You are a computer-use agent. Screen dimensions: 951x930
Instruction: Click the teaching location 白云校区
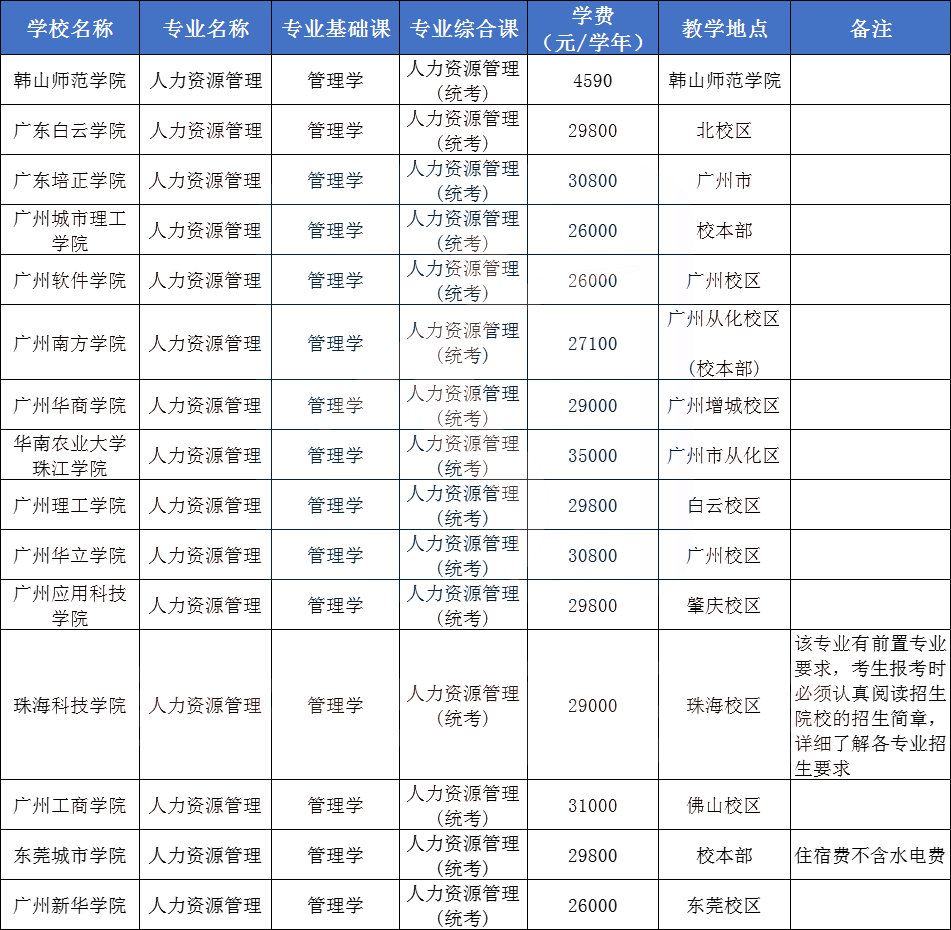pyautogui.click(x=724, y=505)
